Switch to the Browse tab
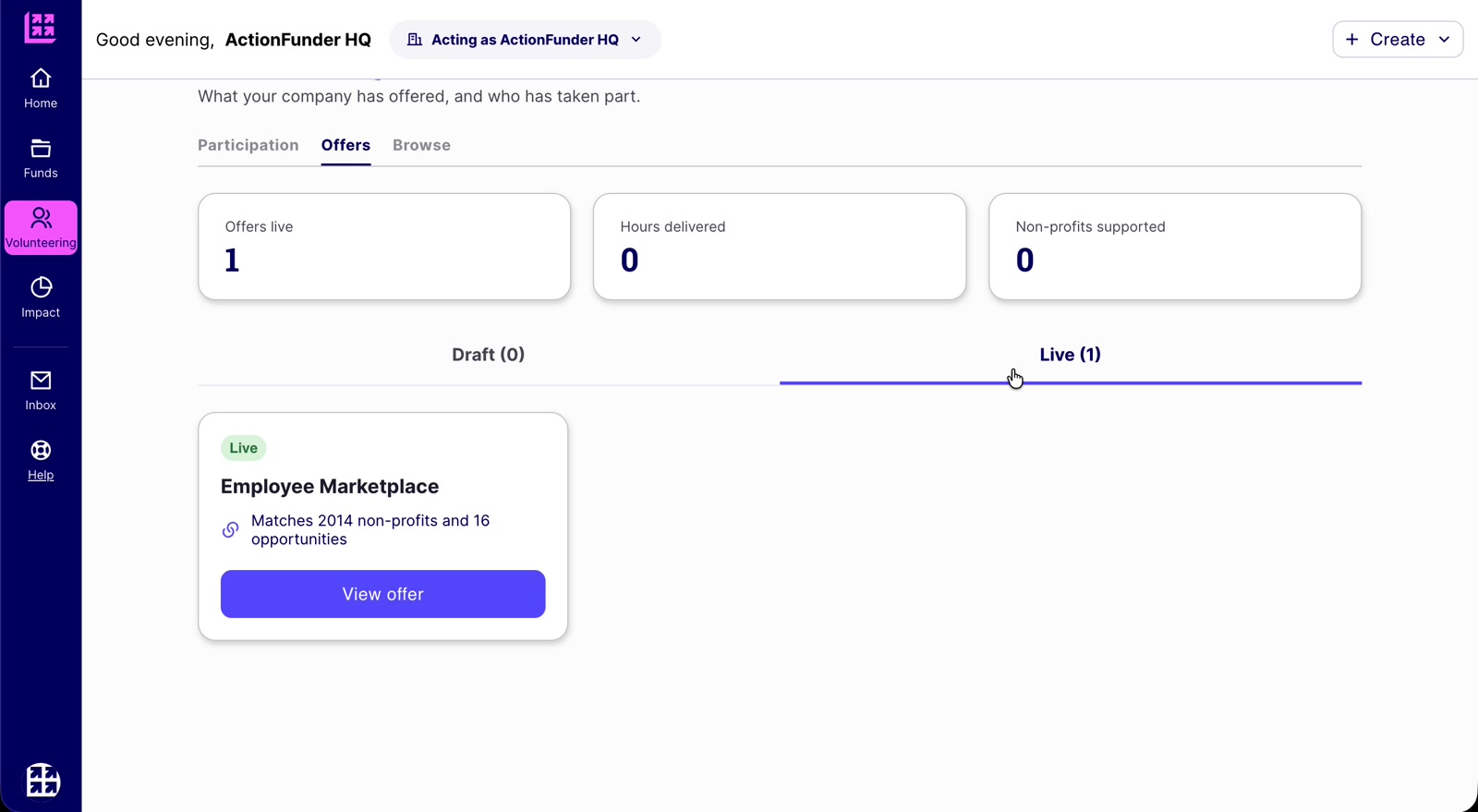Image resolution: width=1478 pixels, height=812 pixels. click(x=421, y=145)
